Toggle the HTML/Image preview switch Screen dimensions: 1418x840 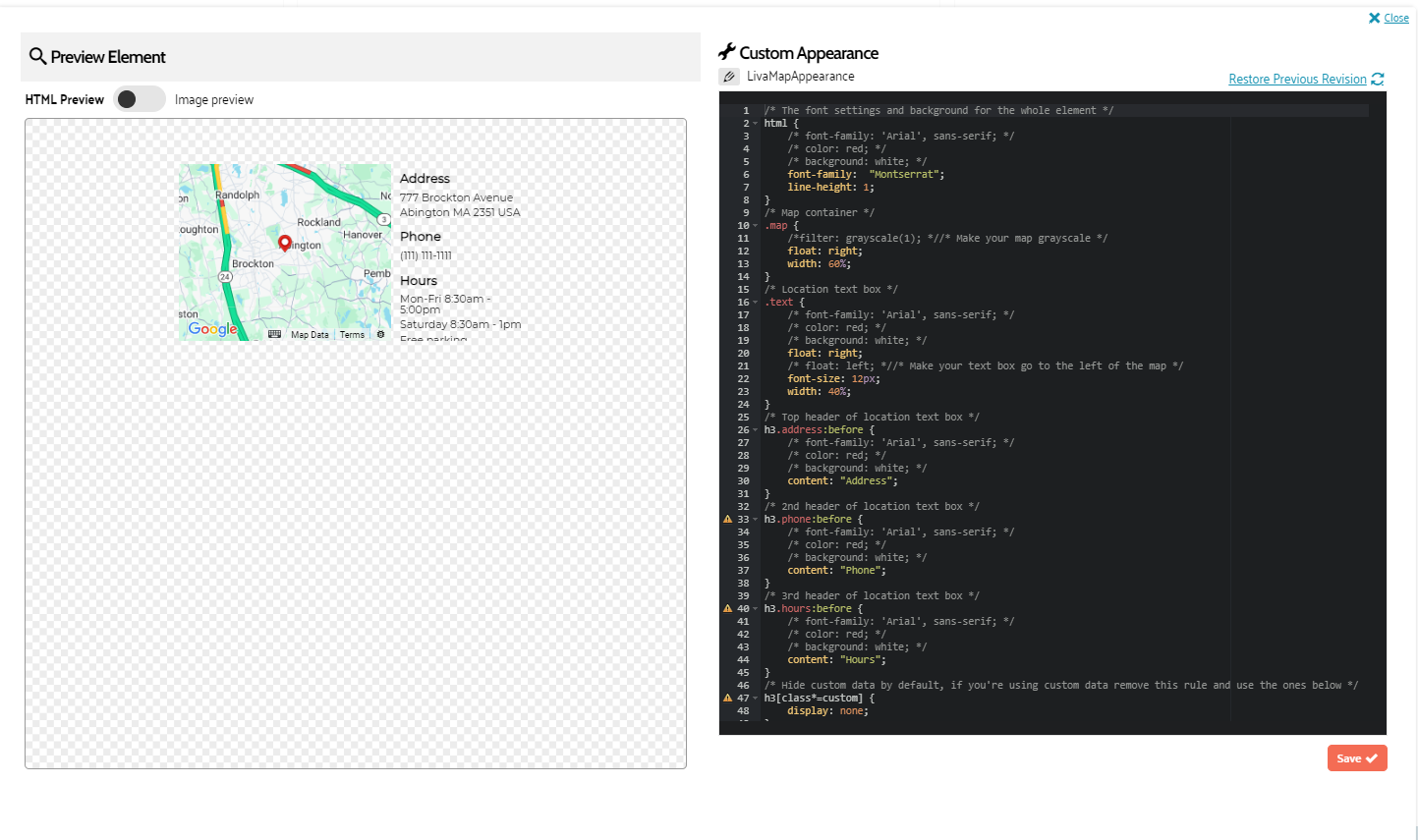(x=139, y=99)
